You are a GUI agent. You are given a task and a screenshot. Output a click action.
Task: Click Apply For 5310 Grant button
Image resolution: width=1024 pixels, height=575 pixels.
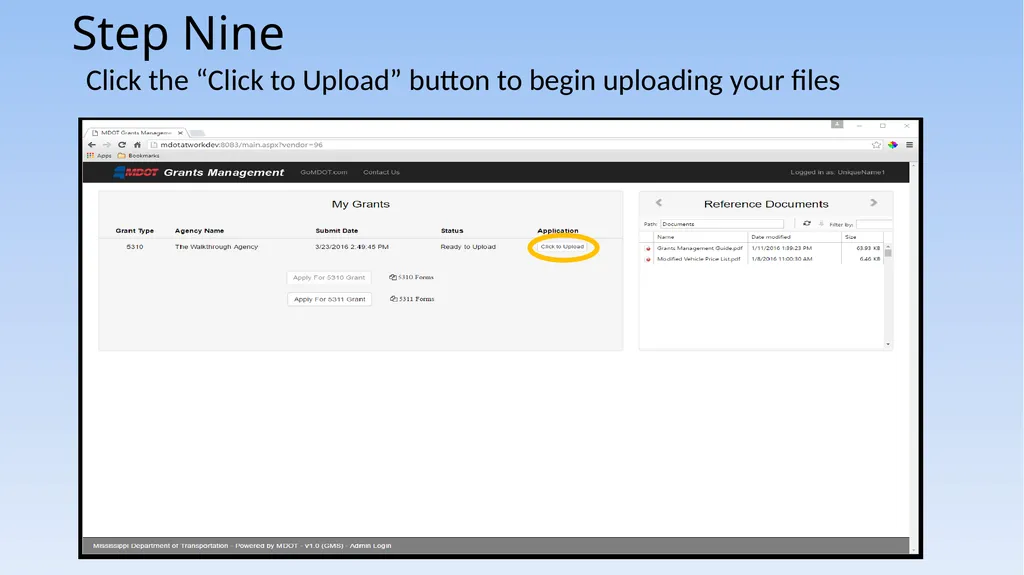click(x=329, y=278)
